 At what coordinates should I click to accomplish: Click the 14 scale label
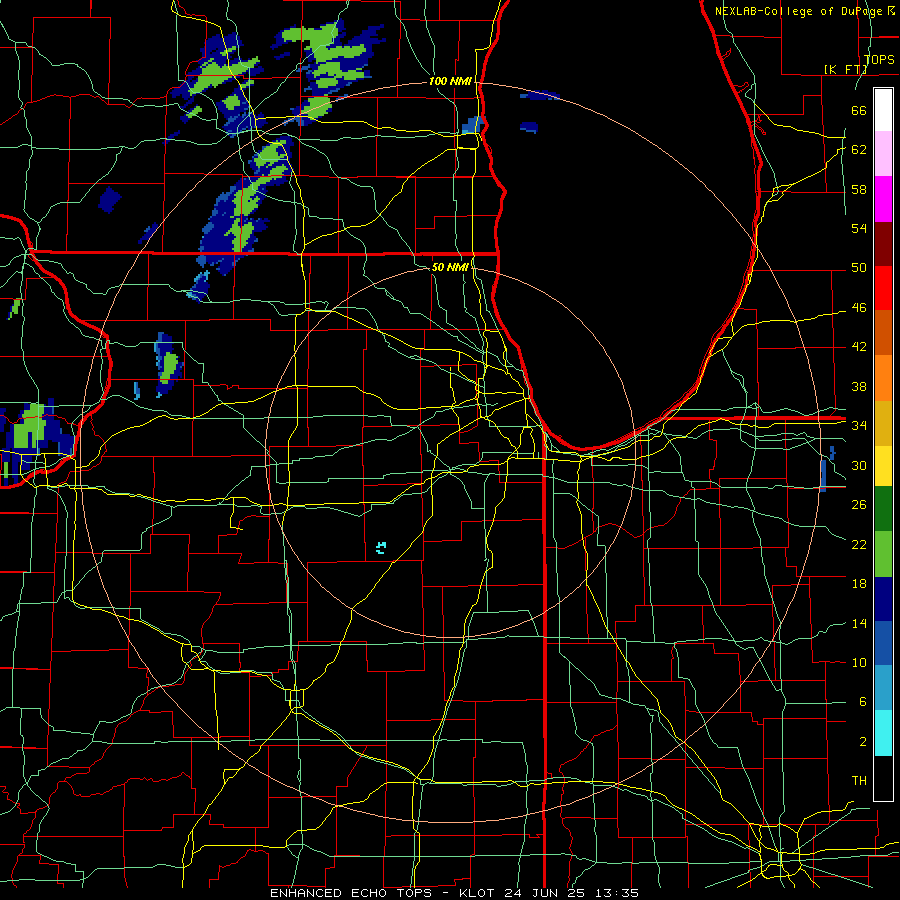pos(859,623)
